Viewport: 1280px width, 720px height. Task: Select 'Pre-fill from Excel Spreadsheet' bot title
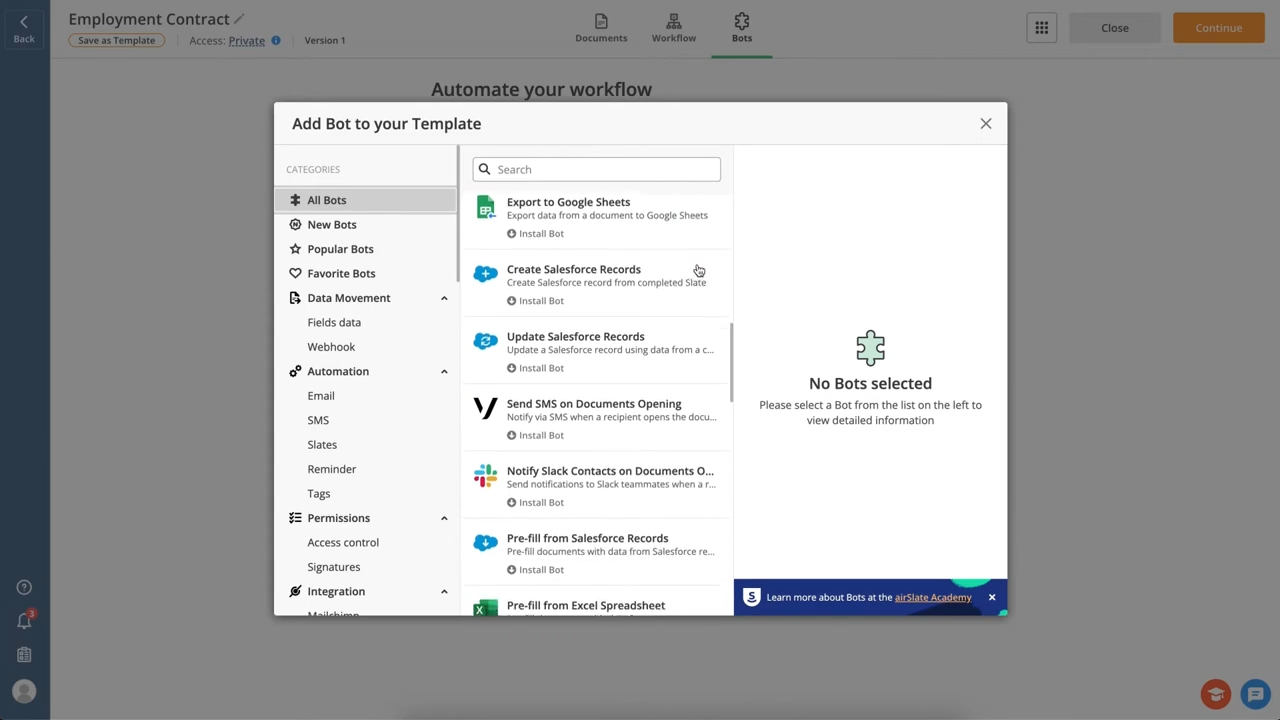tap(586, 606)
